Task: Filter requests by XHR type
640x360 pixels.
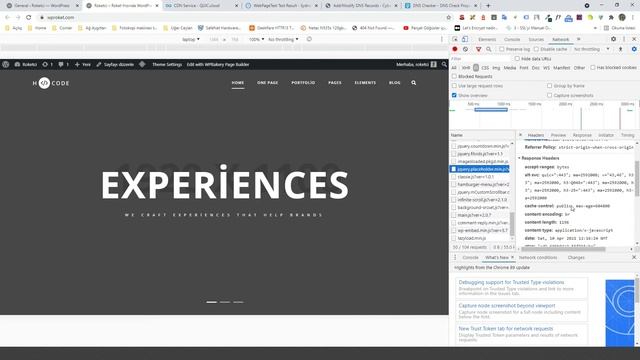Action: (x=466, y=68)
